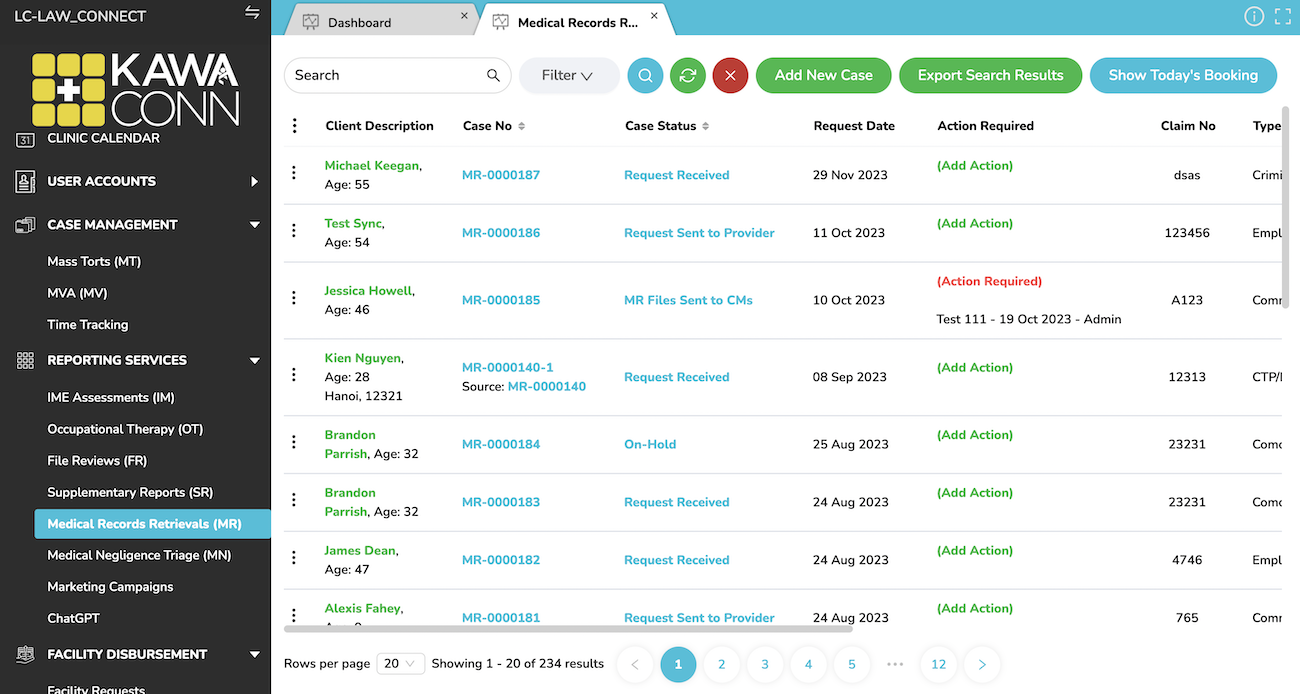
Task: Sort by Case Status column
Action: pyautogui.click(x=705, y=126)
